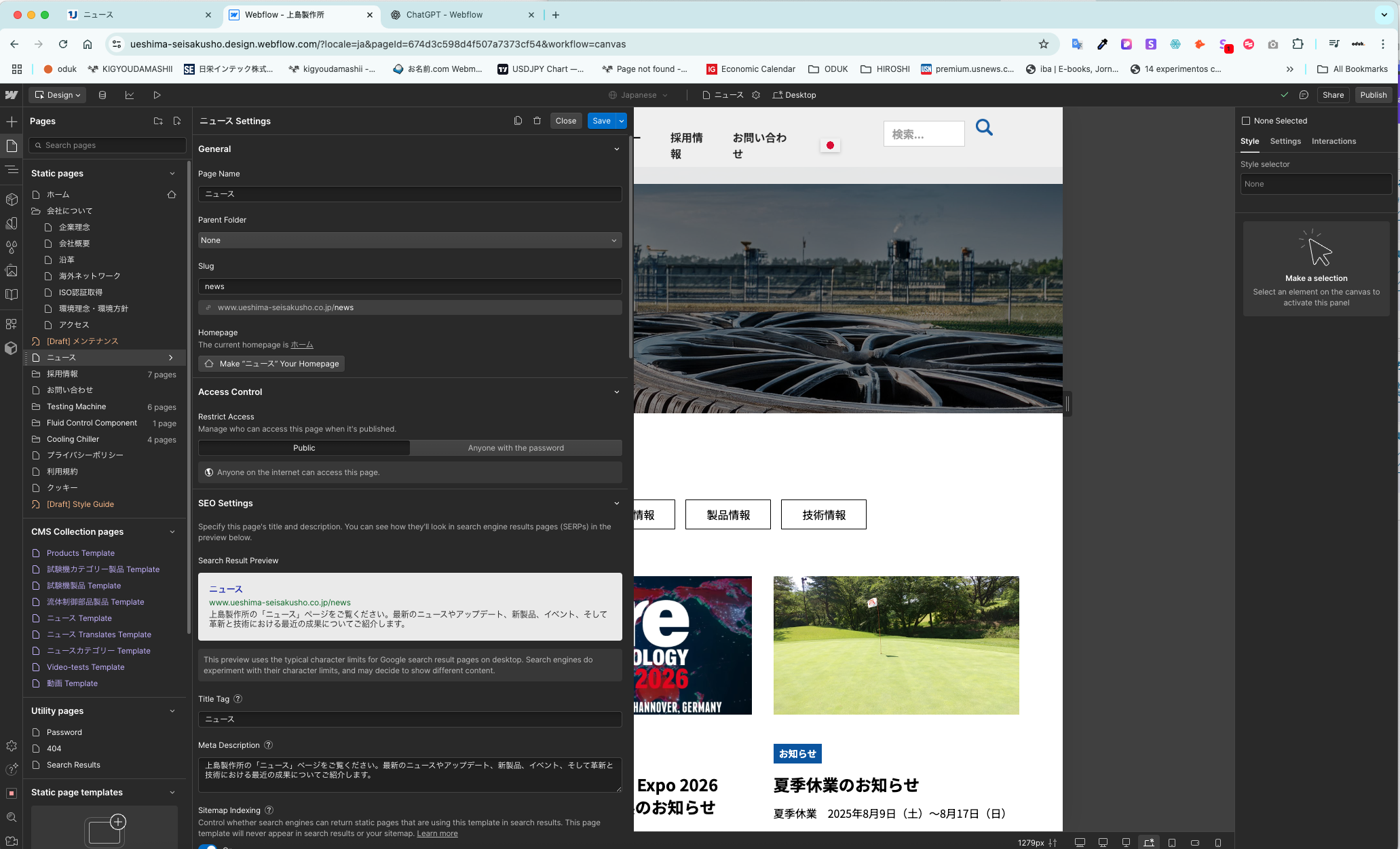
Task: Collapse the Access Control section
Action: click(x=617, y=392)
